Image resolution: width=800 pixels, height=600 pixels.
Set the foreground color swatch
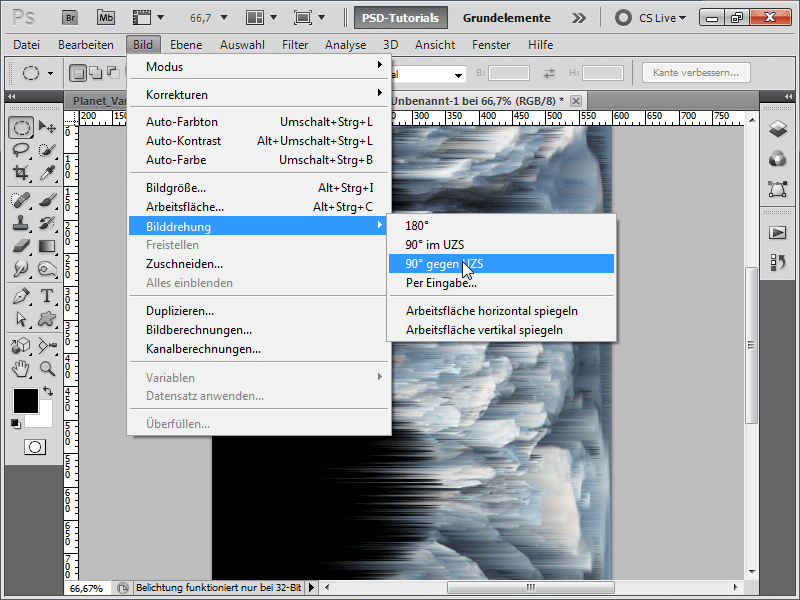click(x=26, y=401)
